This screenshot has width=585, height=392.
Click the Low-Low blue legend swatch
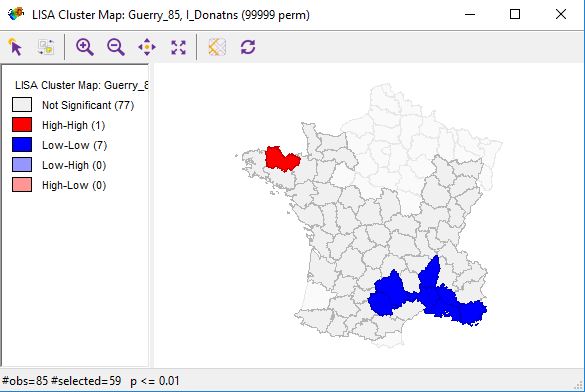coord(22,145)
